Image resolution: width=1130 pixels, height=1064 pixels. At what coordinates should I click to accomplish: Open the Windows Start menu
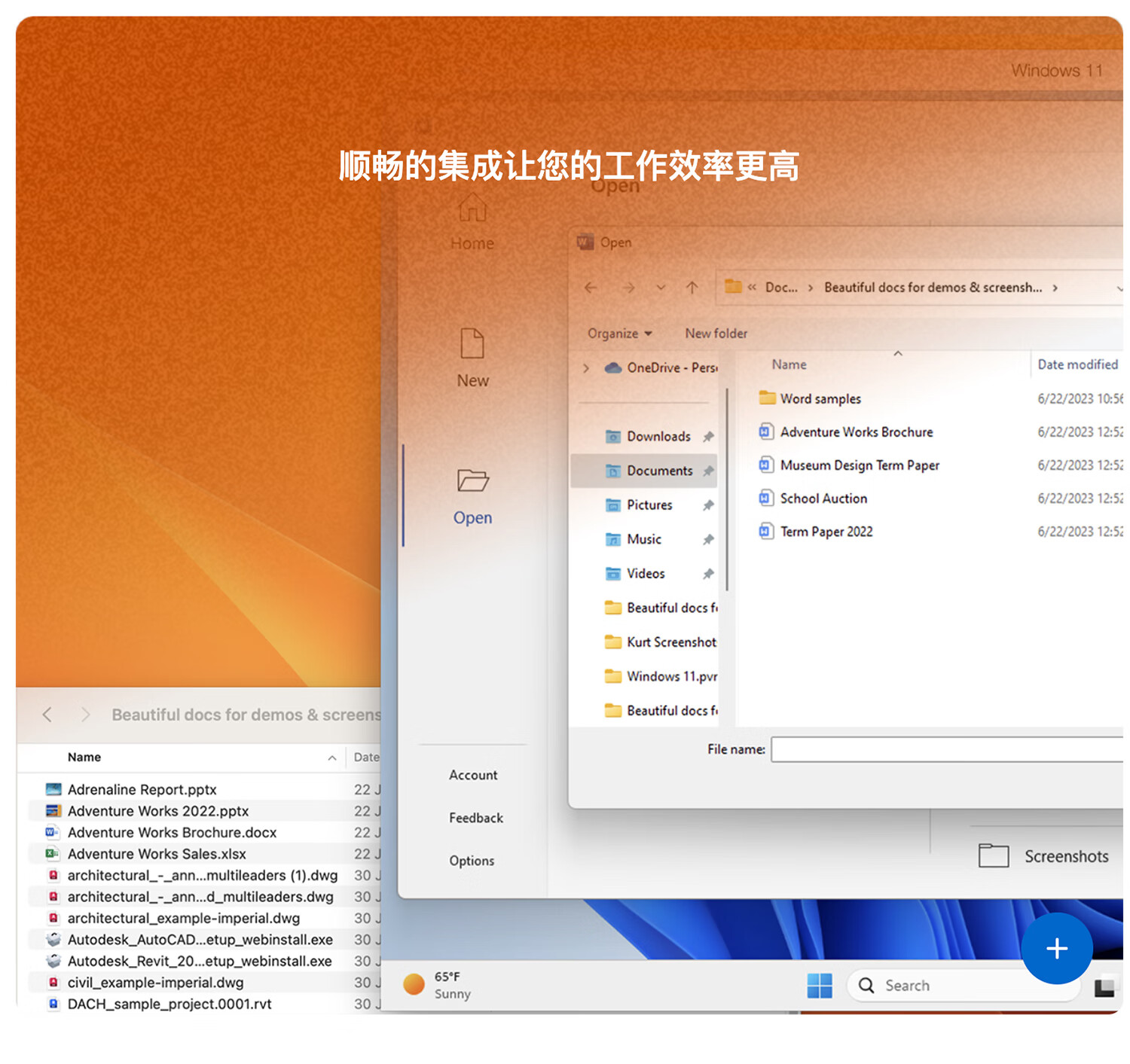820,986
